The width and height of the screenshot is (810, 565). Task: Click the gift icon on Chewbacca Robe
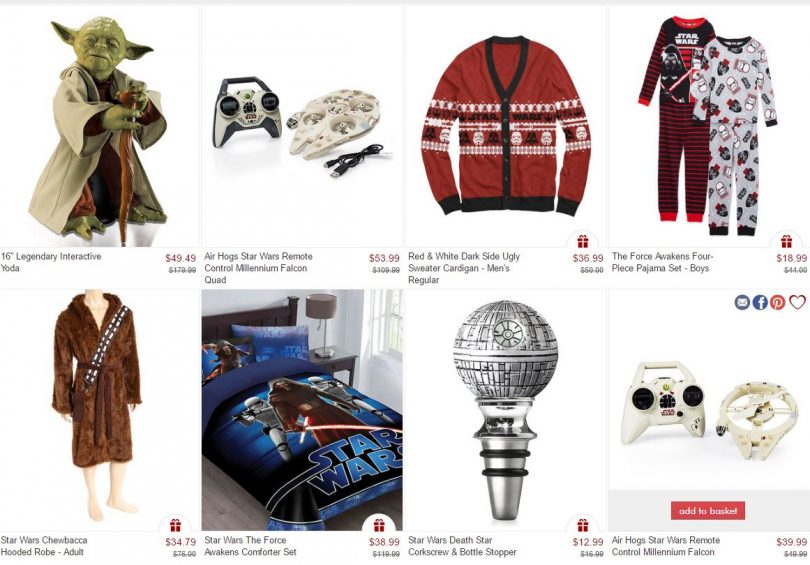tap(175, 525)
